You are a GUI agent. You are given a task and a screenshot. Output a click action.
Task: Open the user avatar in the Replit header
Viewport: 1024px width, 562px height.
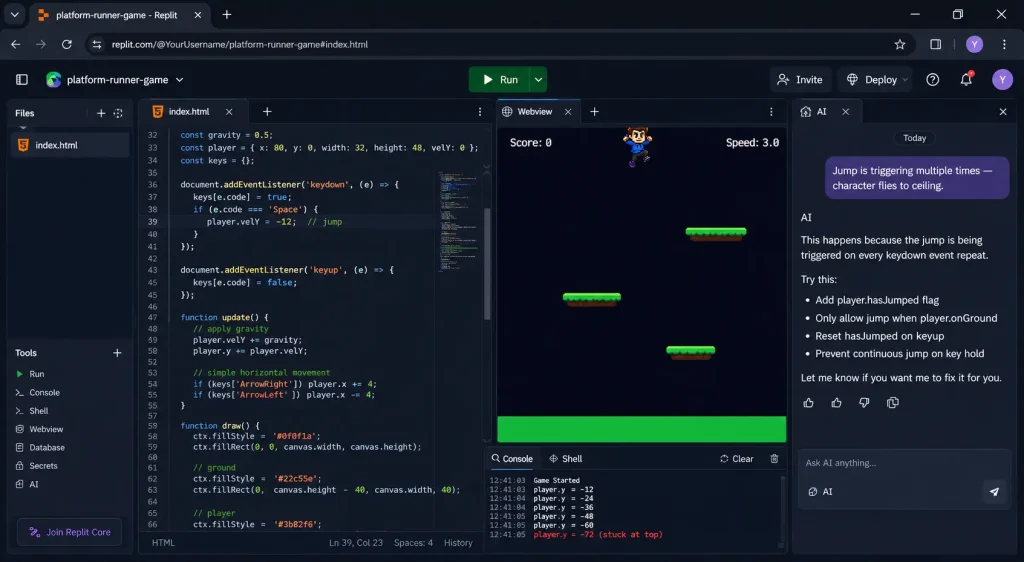pos(1002,80)
